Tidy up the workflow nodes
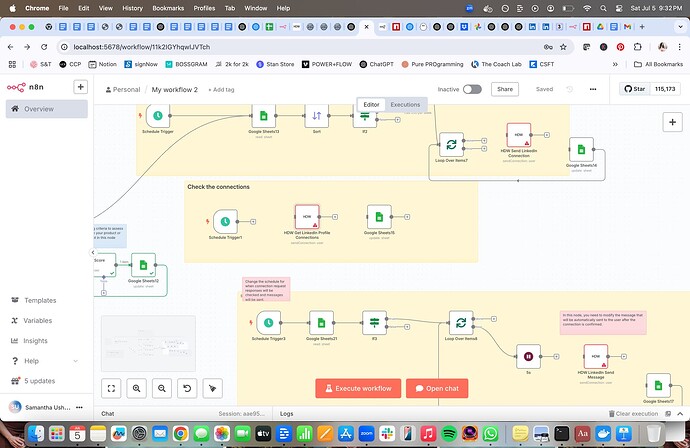Screen dimensions: 690x448 click(x=213, y=388)
